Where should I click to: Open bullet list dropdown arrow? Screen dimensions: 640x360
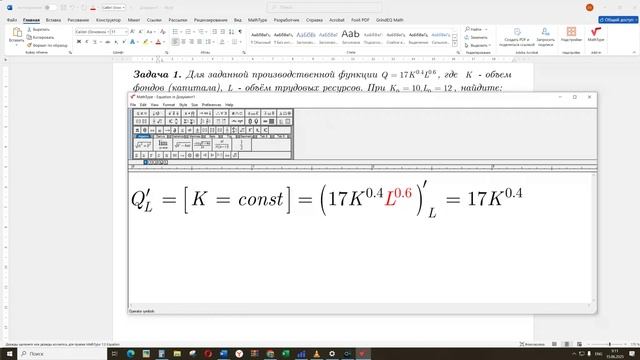pos(181,32)
